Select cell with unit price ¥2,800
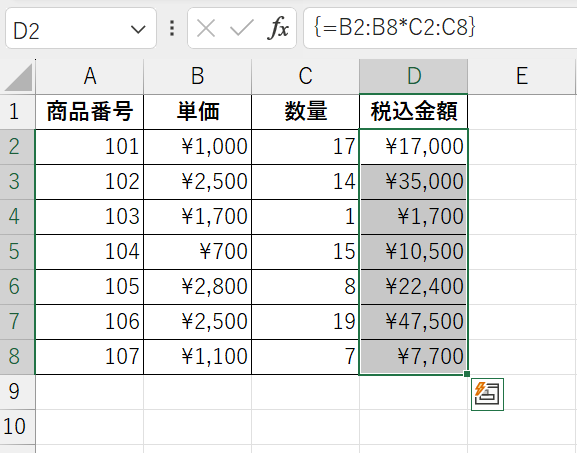 (198, 286)
